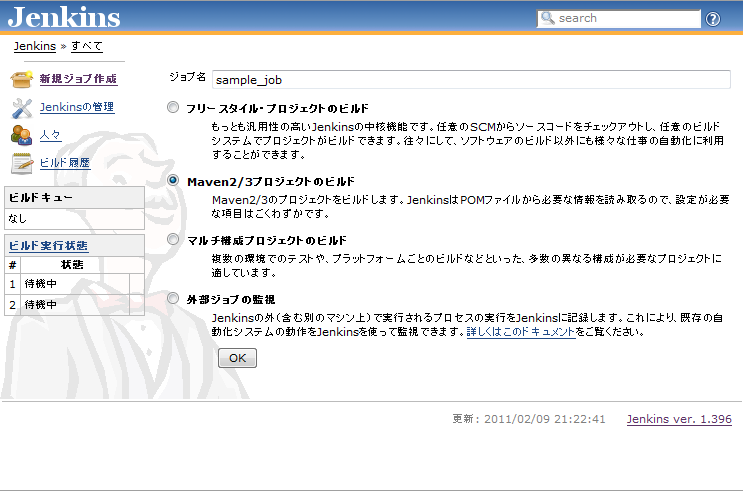Select 外部ジョブの監視 radio button
Viewport: 743px width, 492px height.
[173, 298]
